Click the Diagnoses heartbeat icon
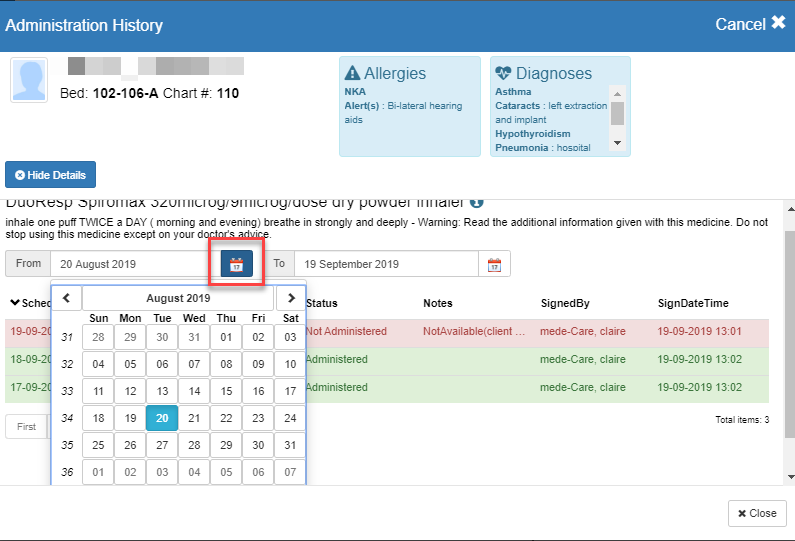The width and height of the screenshot is (795, 541). (x=503, y=73)
